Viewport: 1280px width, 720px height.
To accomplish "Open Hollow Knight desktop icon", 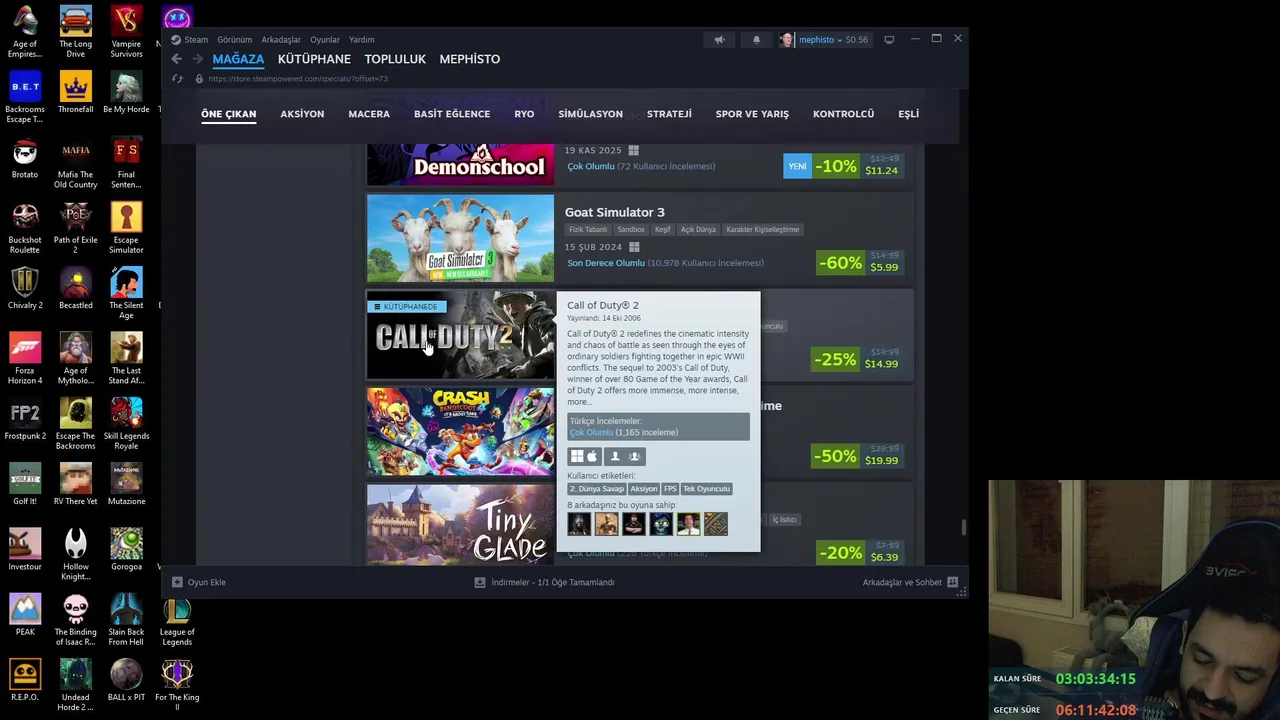I will tap(75, 555).
